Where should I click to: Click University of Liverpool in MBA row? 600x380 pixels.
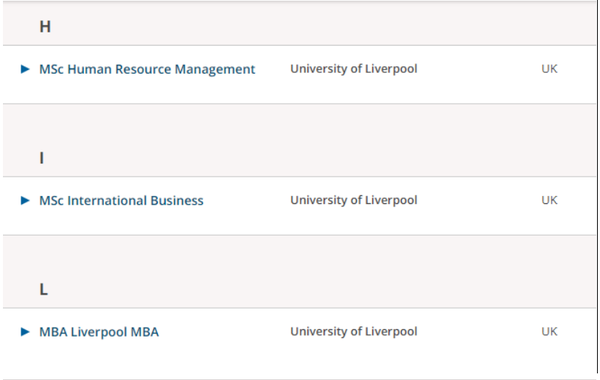(x=354, y=331)
